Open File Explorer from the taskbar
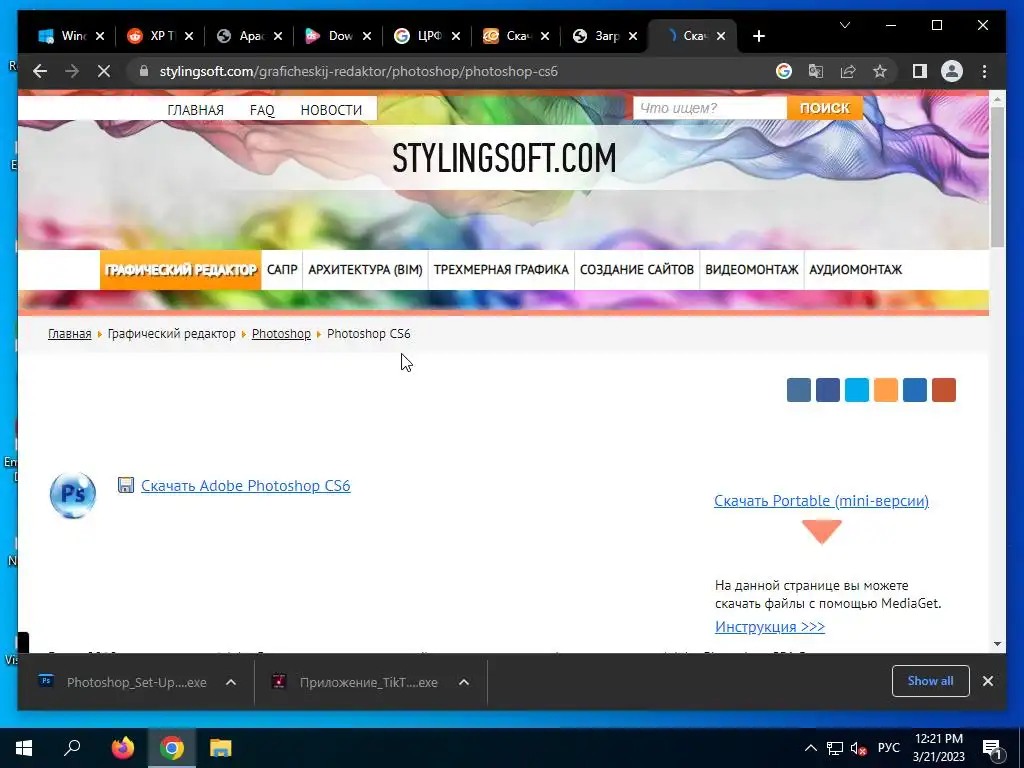Image resolution: width=1024 pixels, height=768 pixels. pos(221,748)
